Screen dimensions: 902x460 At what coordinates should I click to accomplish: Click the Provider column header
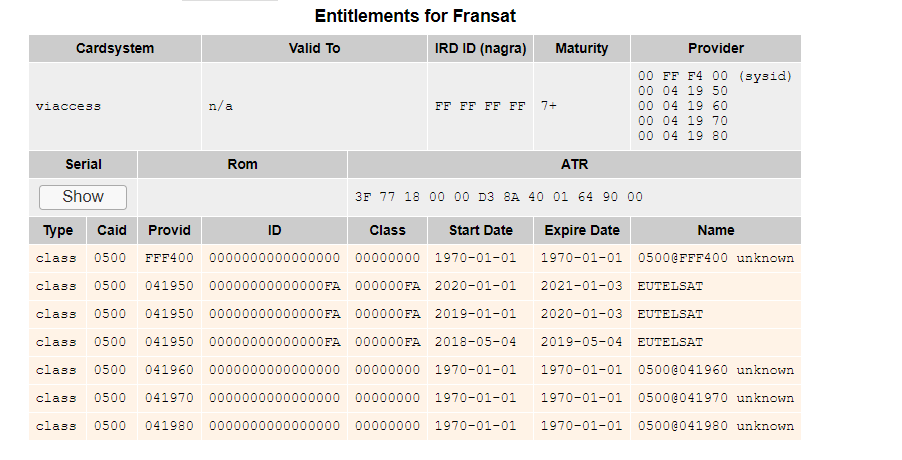715,48
